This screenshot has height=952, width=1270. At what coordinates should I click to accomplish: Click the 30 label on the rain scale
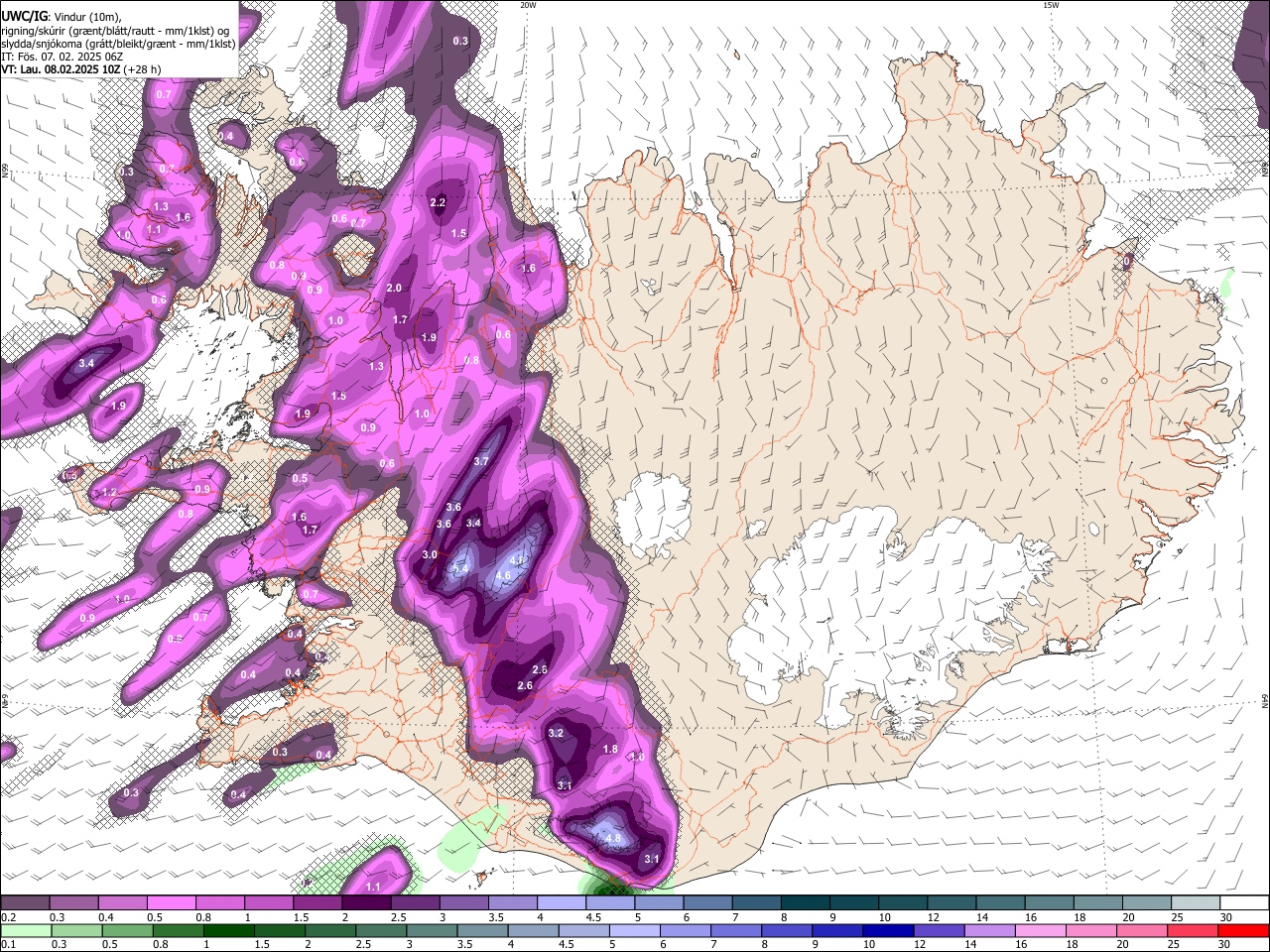[x=1225, y=944]
